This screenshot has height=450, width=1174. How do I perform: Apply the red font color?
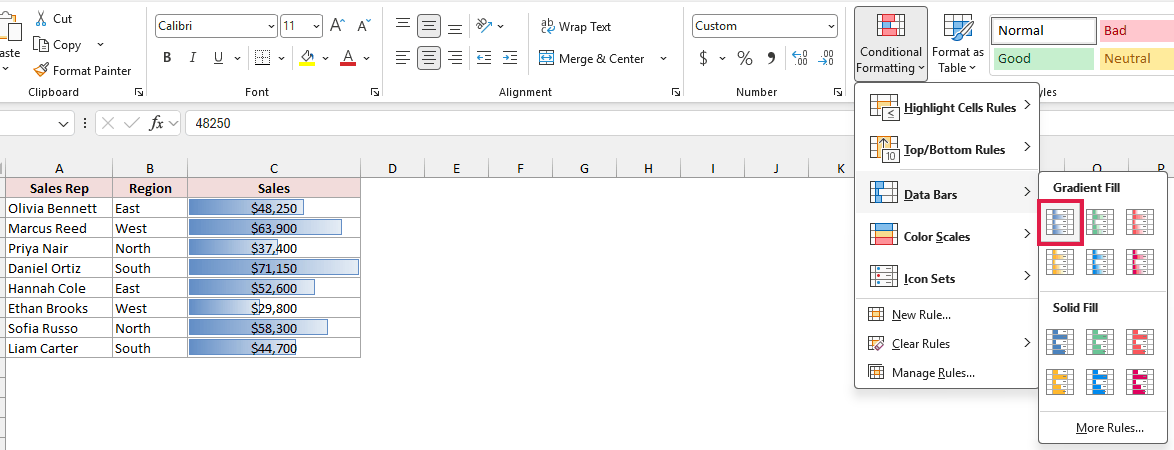347,58
